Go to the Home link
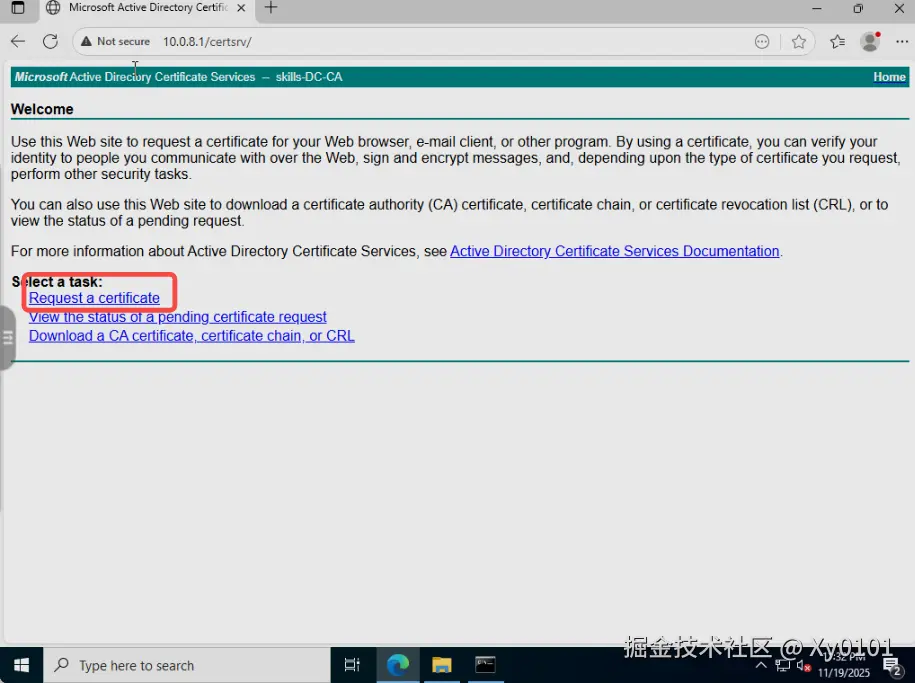The width and height of the screenshot is (915, 683). click(889, 77)
